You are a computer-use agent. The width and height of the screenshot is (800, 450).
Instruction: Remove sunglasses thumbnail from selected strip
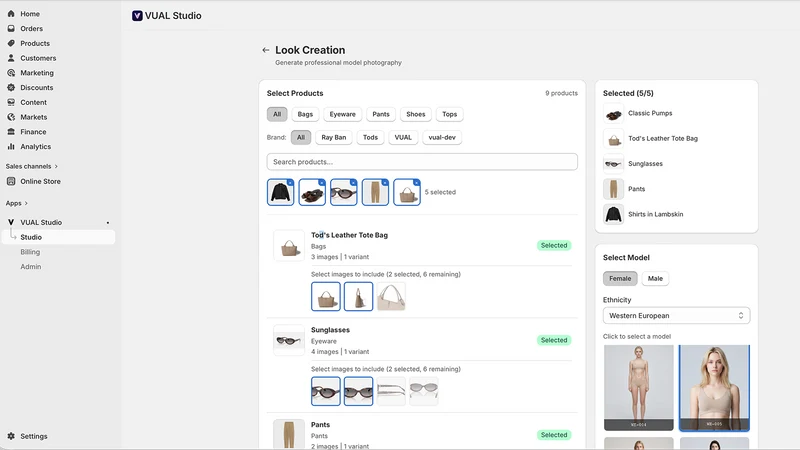click(x=353, y=182)
